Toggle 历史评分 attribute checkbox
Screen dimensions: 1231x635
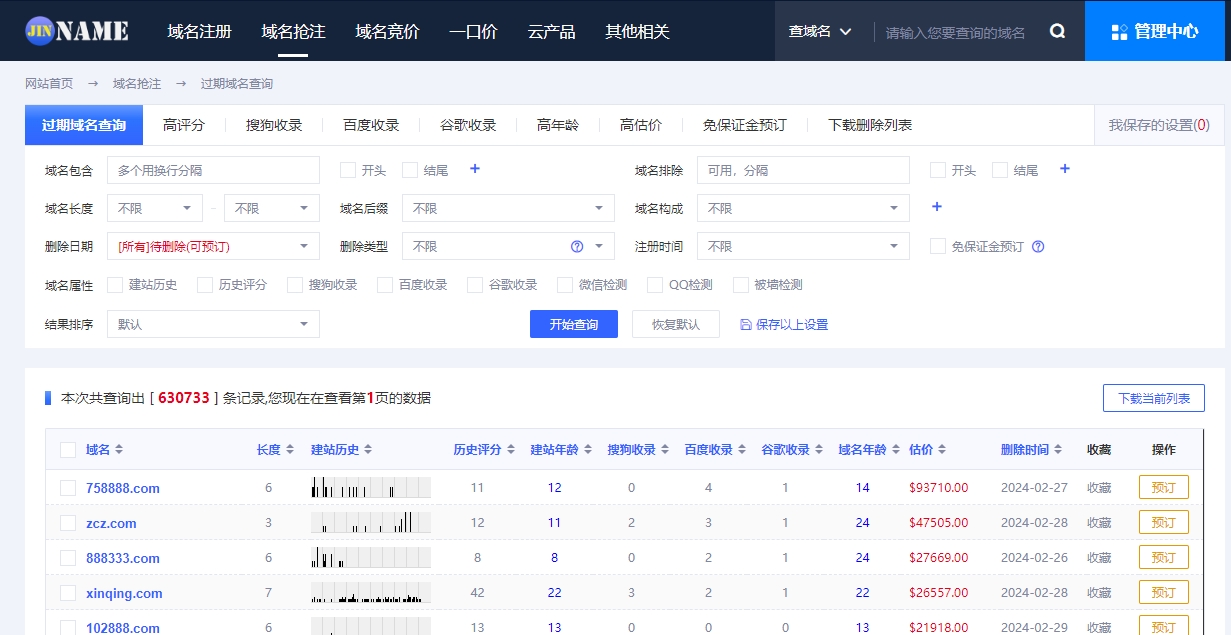(205, 285)
